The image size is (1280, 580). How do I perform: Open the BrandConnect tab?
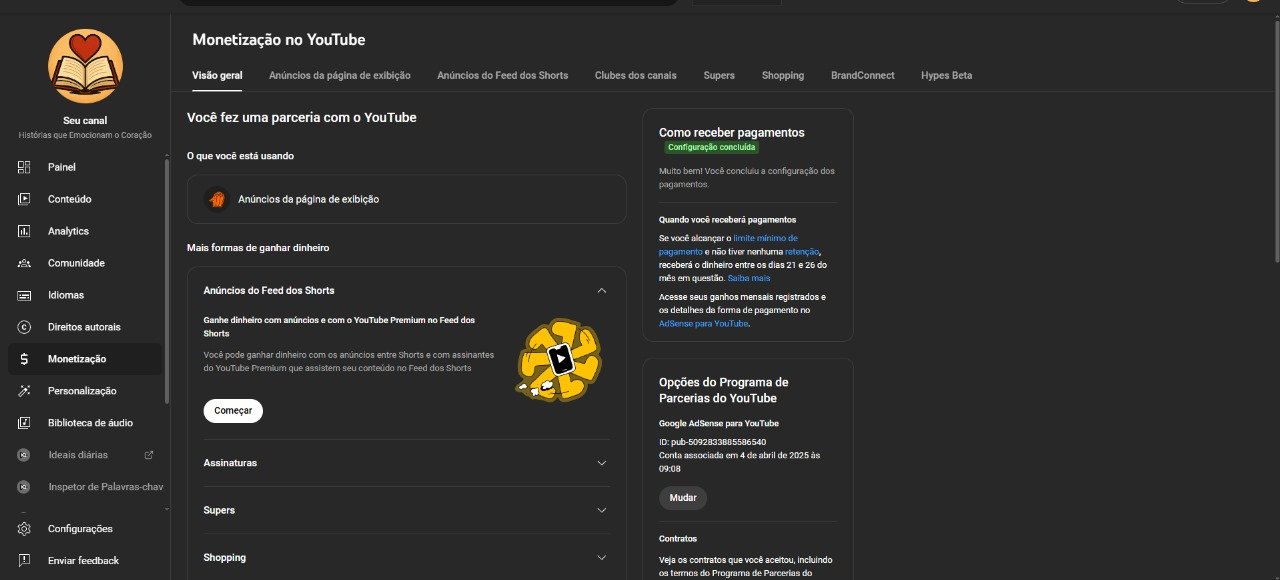coord(862,75)
